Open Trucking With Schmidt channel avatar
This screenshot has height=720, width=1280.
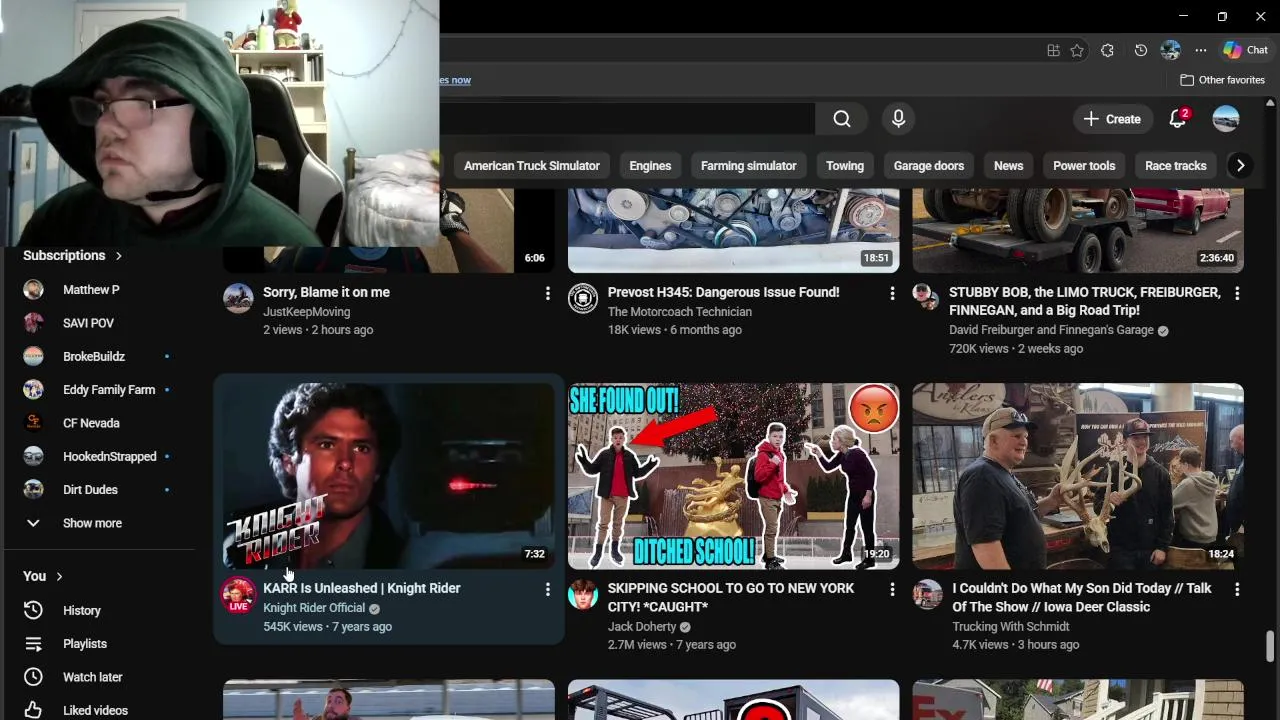pyautogui.click(x=928, y=594)
